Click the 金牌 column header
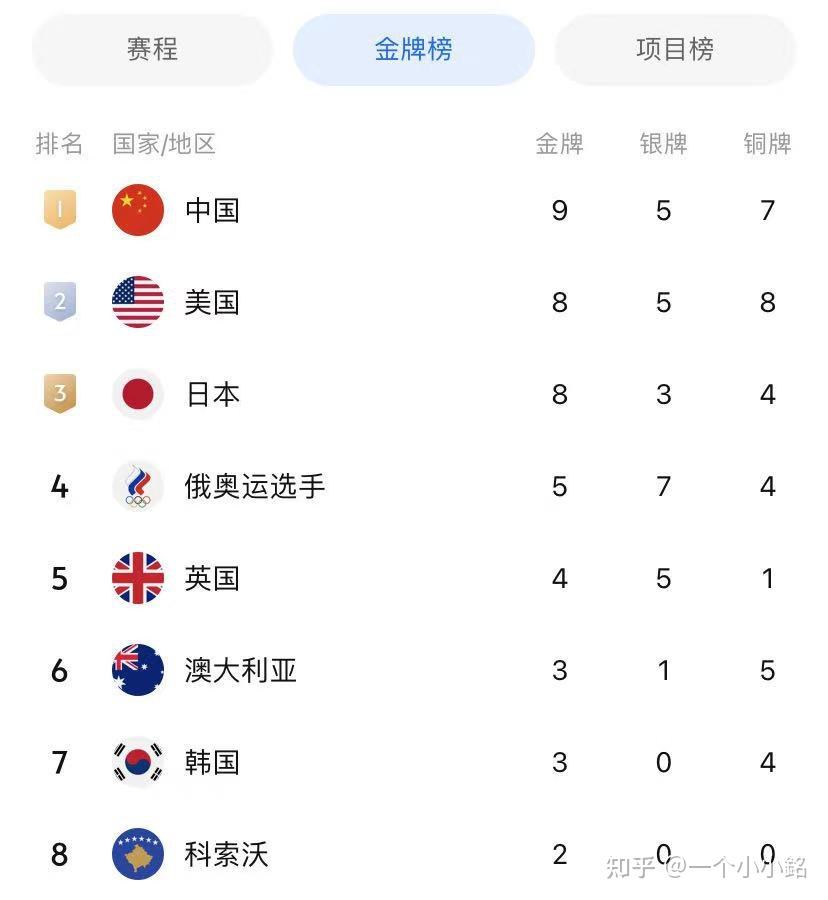This screenshot has width=828, height=900. coord(559,143)
